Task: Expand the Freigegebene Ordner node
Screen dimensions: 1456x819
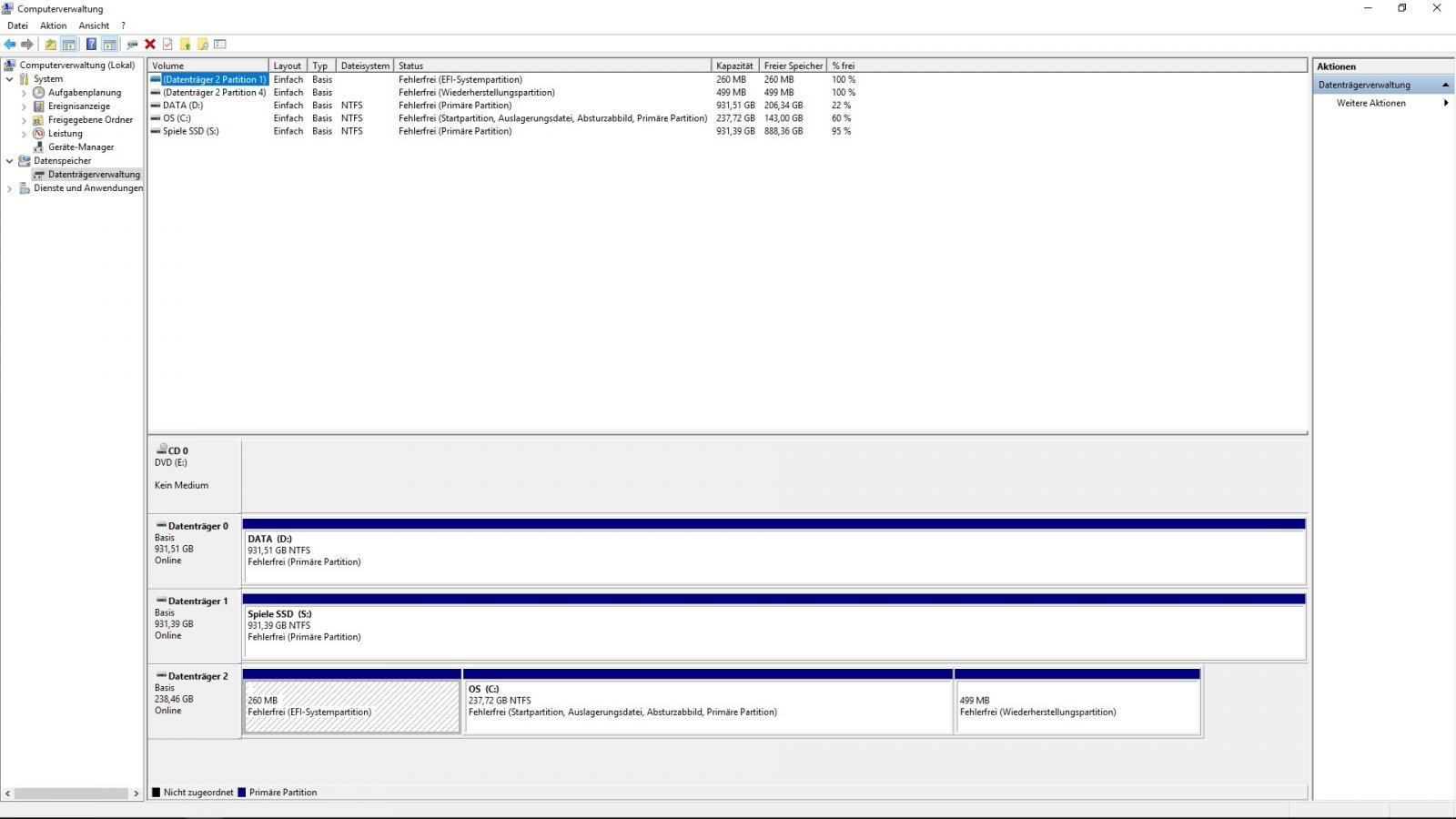Action: pyautogui.click(x=24, y=120)
